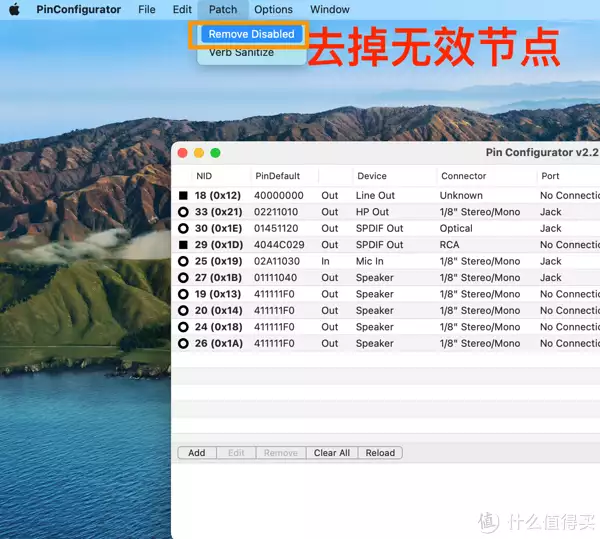The width and height of the screenshot is (600, 539).
Task: Toggle the circle marker for node 26 (0x1A)
Action: [183, 344]
